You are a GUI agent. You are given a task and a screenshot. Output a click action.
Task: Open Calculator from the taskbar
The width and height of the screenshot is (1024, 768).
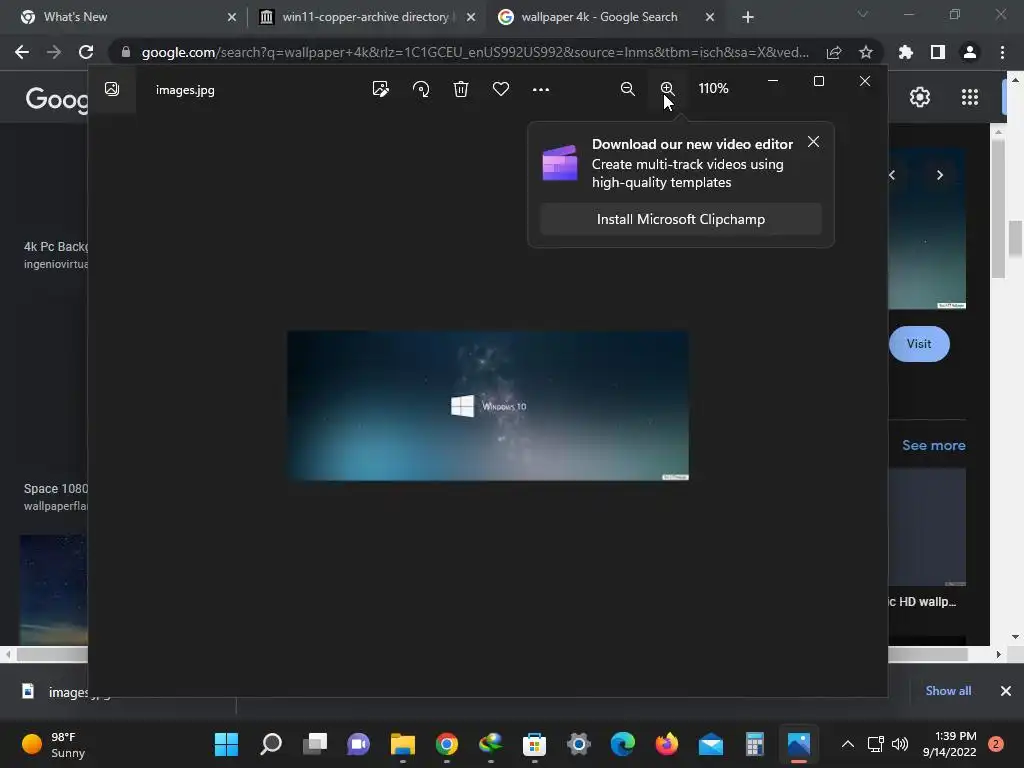pos(755,744)
